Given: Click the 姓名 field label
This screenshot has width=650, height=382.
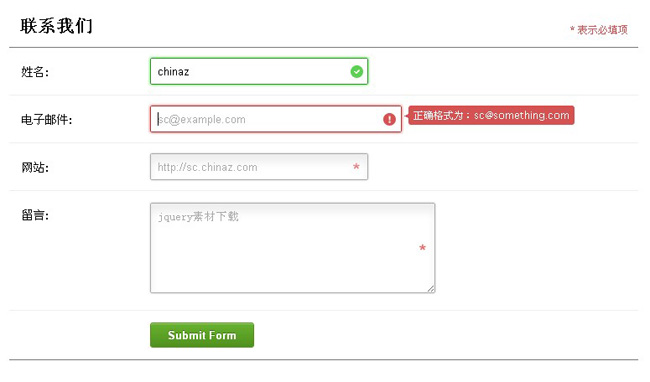Looking at the screenshot, I should point(35,72).
